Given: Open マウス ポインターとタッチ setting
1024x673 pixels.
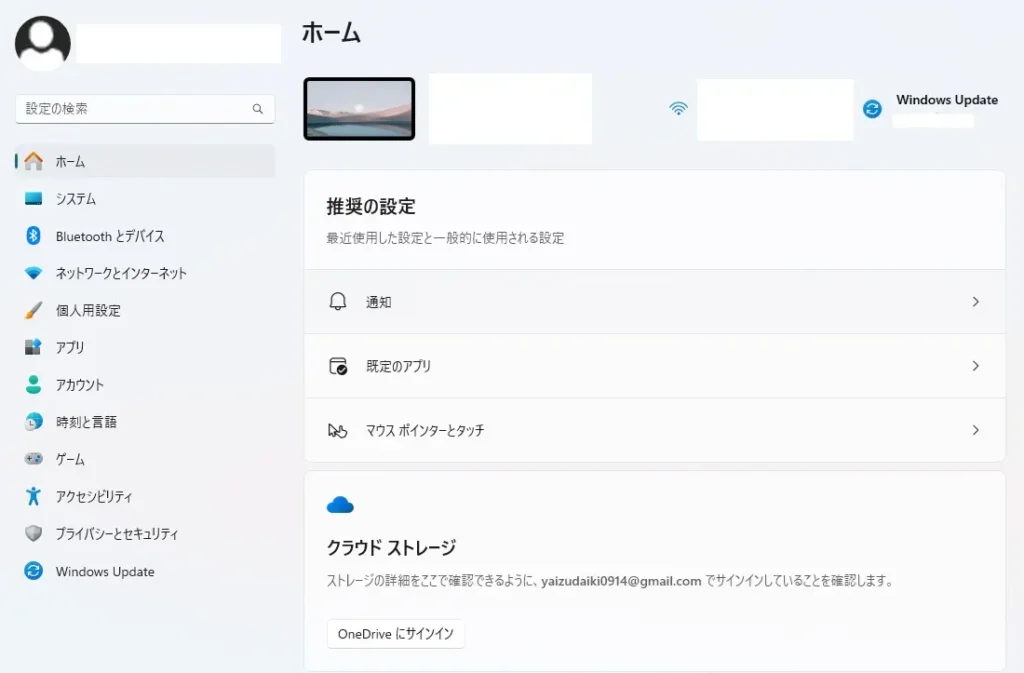Looking at the screenshot, I should [654, 430].
